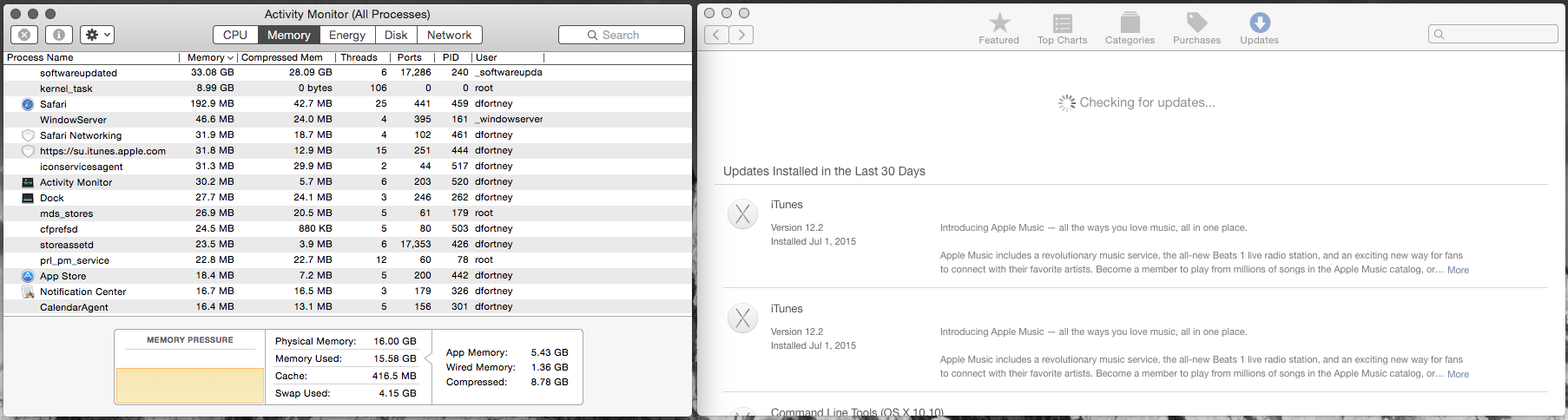Image resolution: width=1568 pixels, height=420 pixels.
Task: Click the memory pressure graph
Action: [x=190, y=385]
